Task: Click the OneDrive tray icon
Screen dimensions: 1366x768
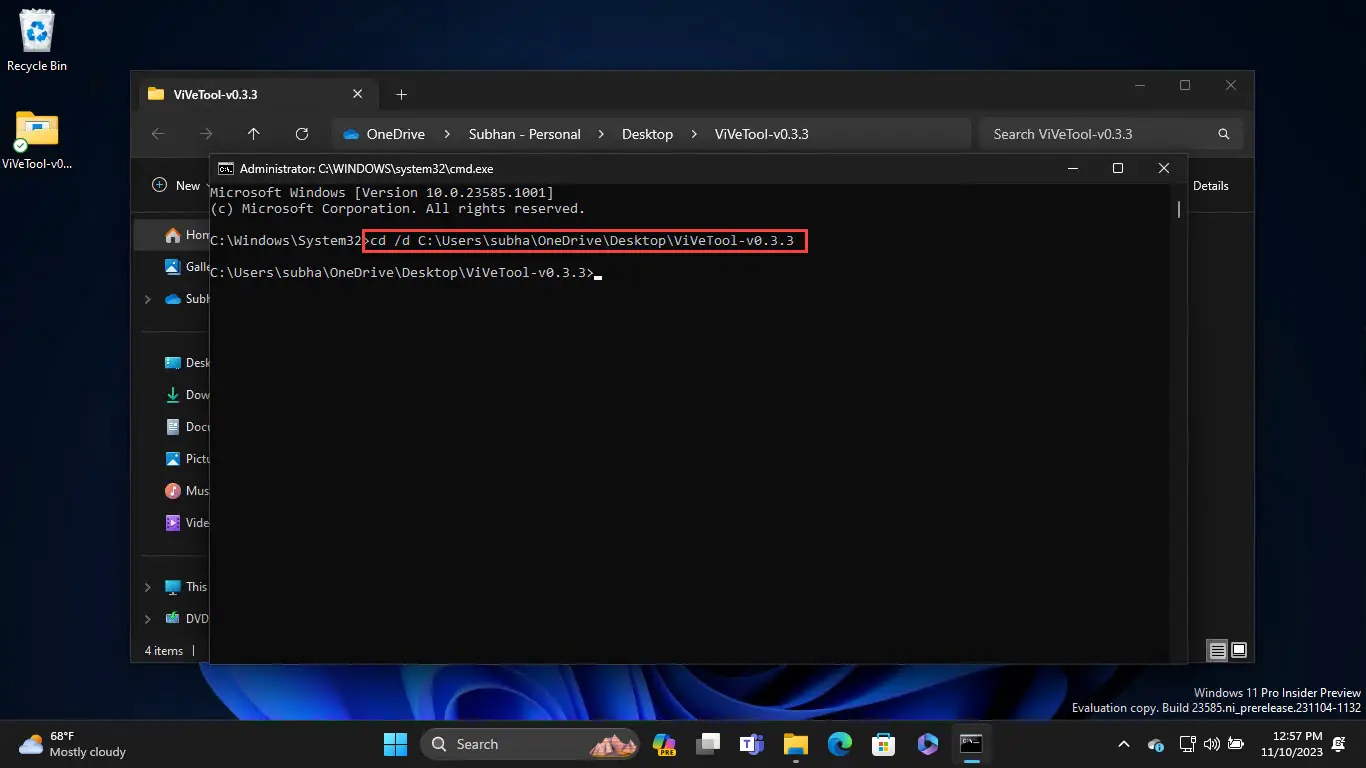Action: click(x=1156, y=744)
